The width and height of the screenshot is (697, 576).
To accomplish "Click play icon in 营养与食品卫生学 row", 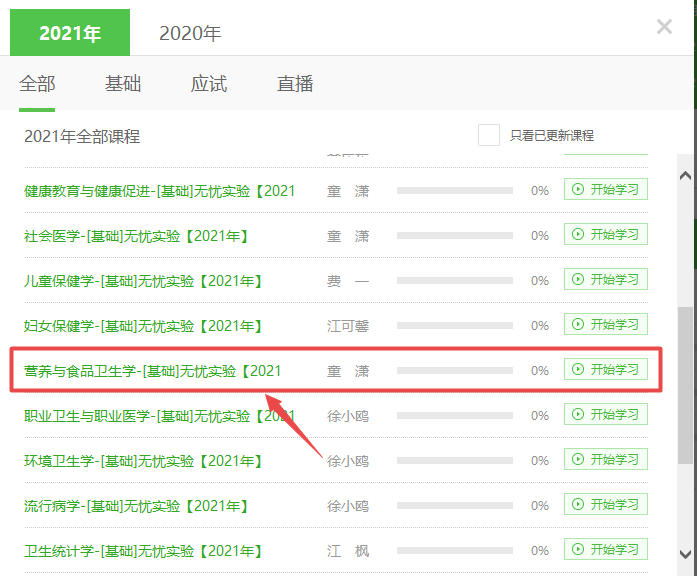I will pos(577,370).
